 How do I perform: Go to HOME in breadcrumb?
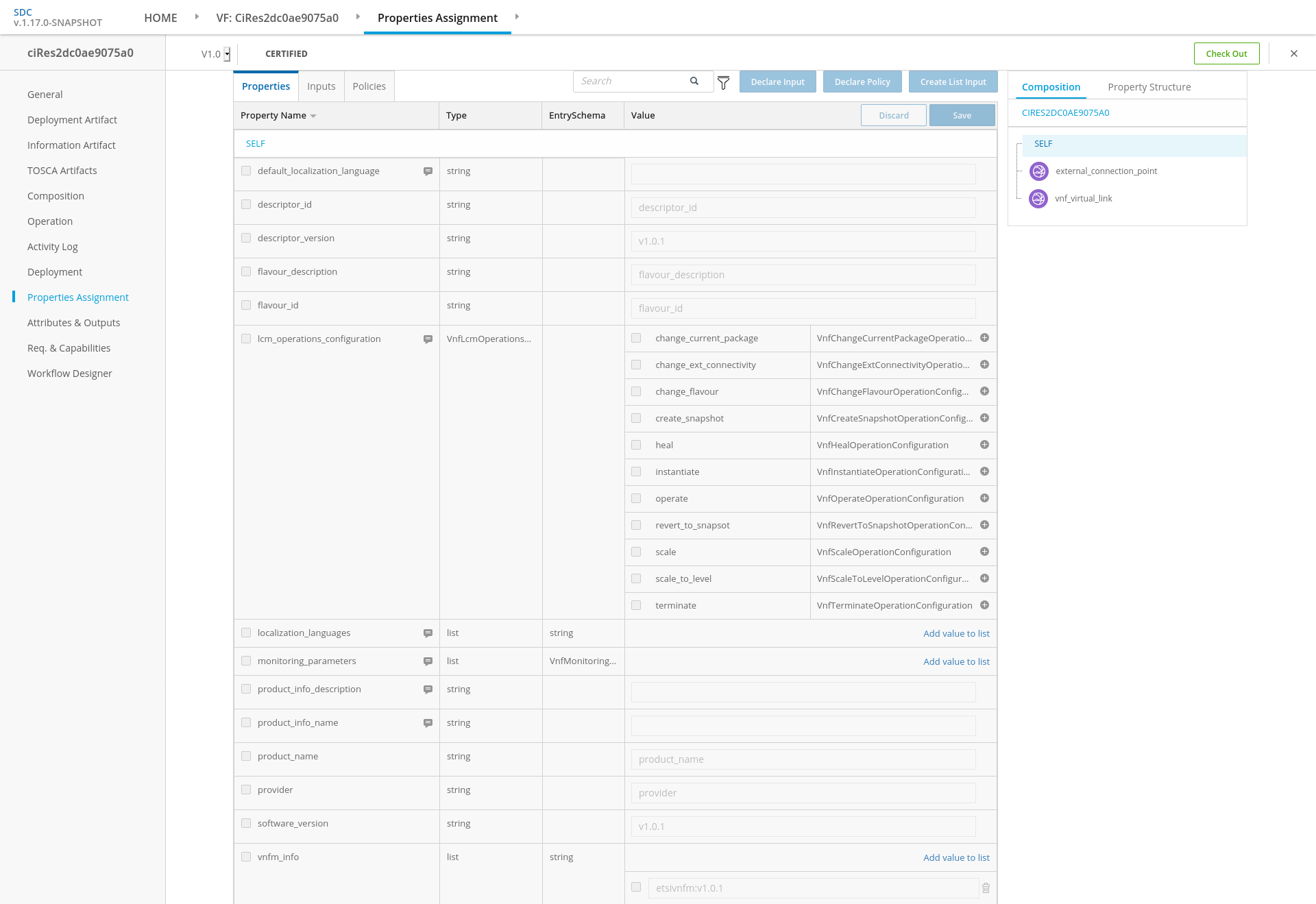tap(160, 18)
